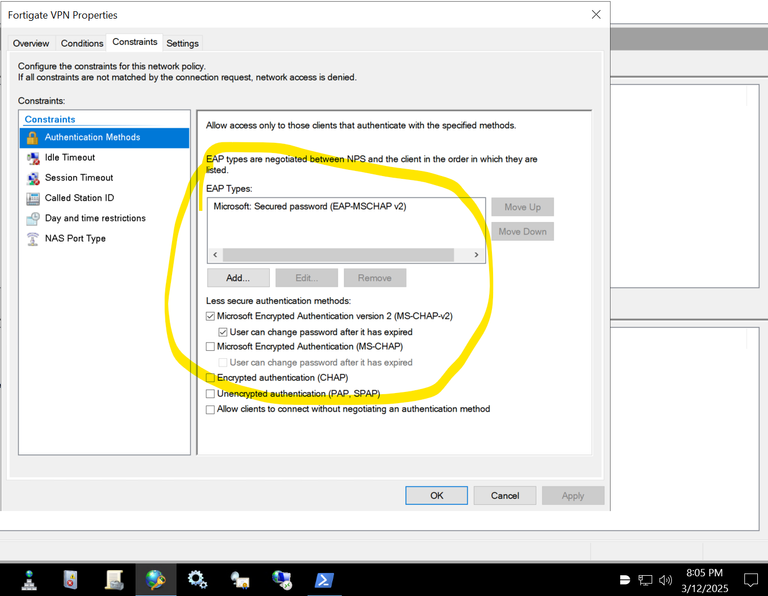Select the Constraints tab
The width and height of the screenshot is (768, 596).
point(135,42)
